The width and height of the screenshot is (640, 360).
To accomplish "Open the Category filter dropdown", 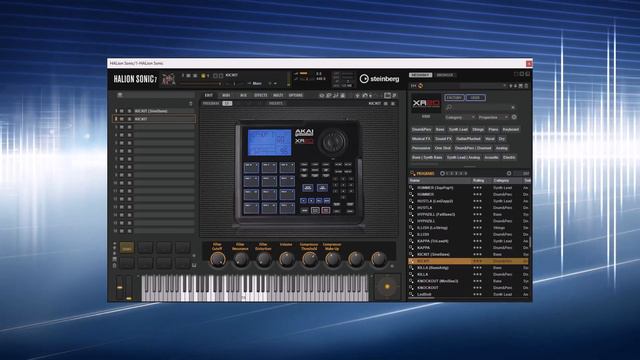I will [x=460, y=117].
